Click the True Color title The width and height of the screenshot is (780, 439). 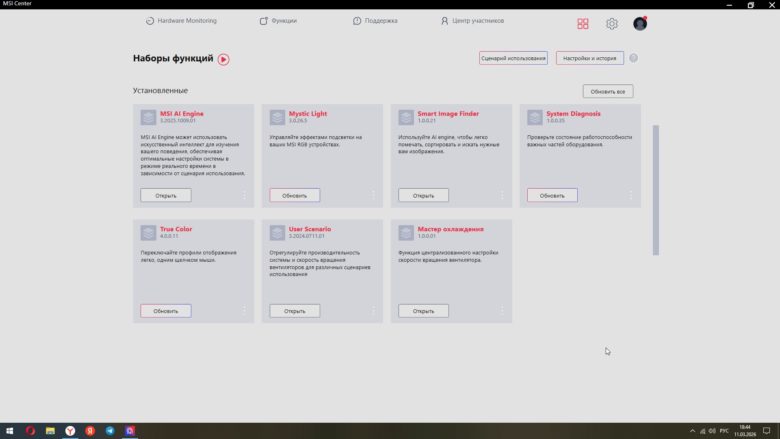click(x=176, y=229)
